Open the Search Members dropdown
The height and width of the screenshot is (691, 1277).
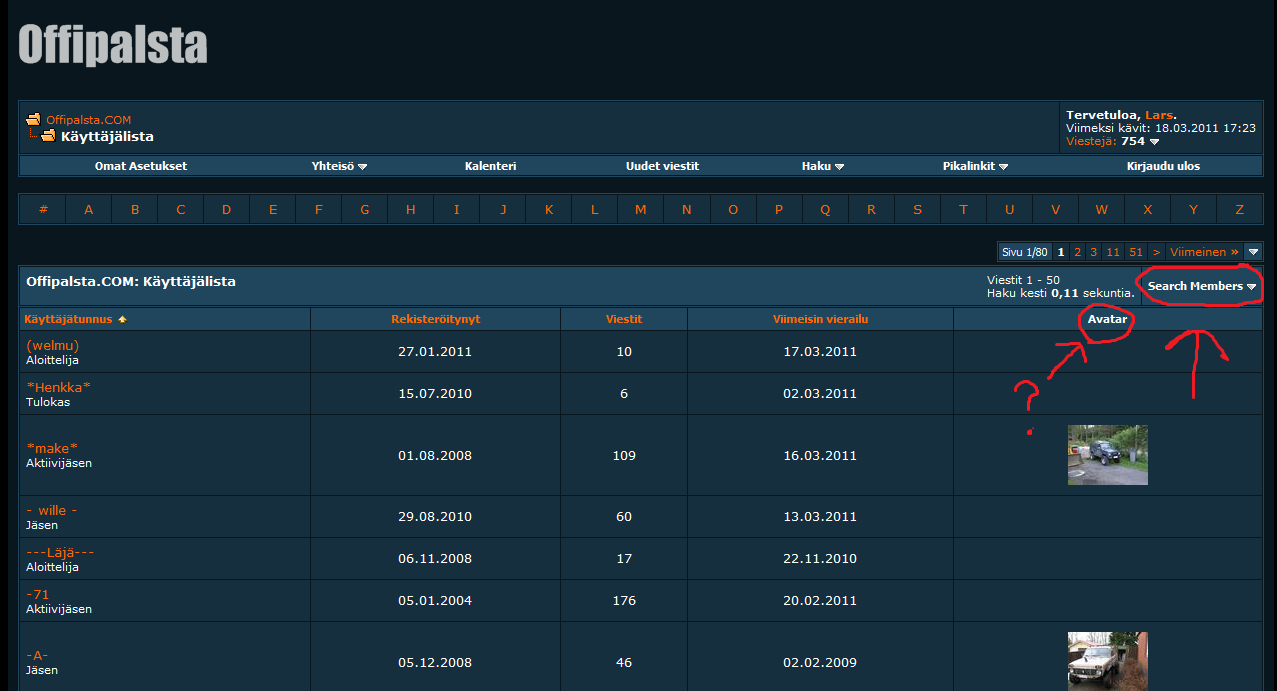[1201, 286]
